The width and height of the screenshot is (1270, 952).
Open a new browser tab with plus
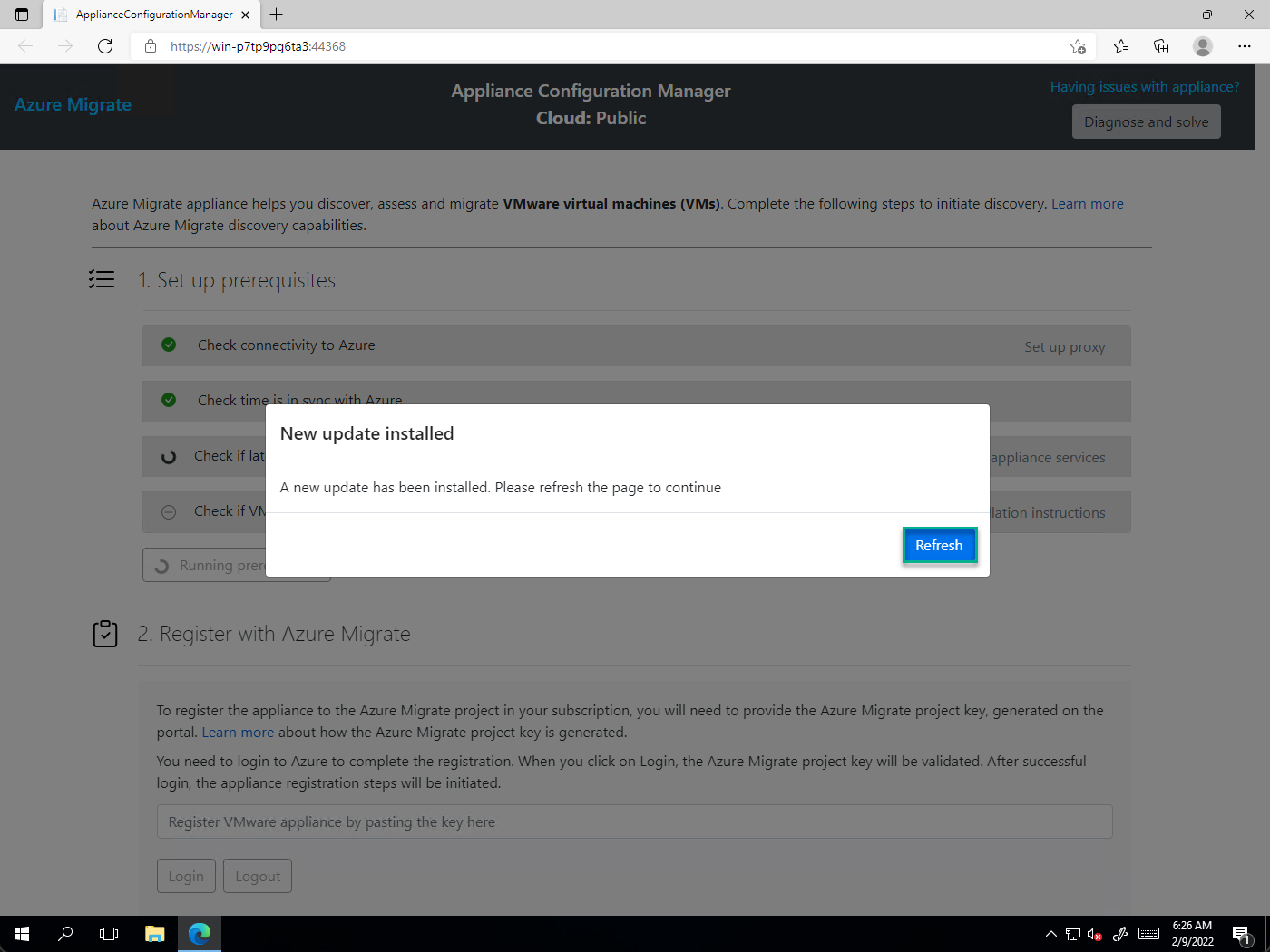click(x=277, y=15)
